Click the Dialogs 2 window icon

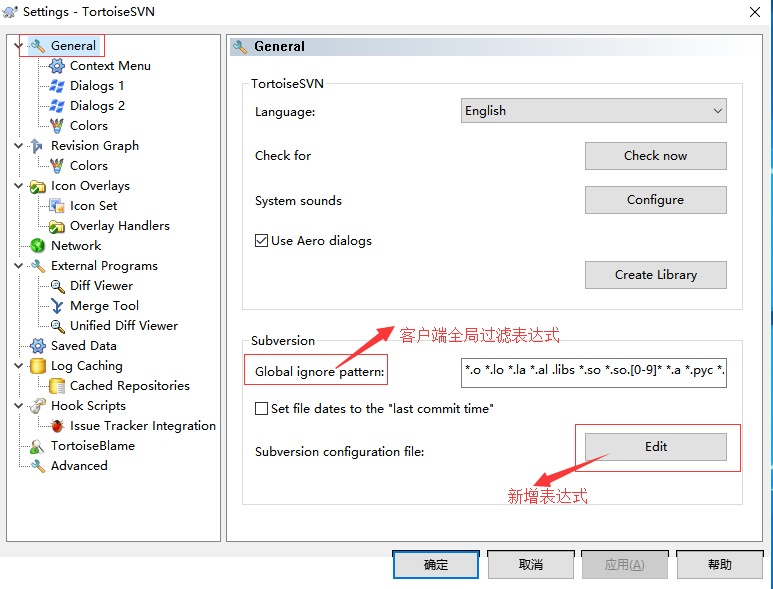click(x=57, y=105)
